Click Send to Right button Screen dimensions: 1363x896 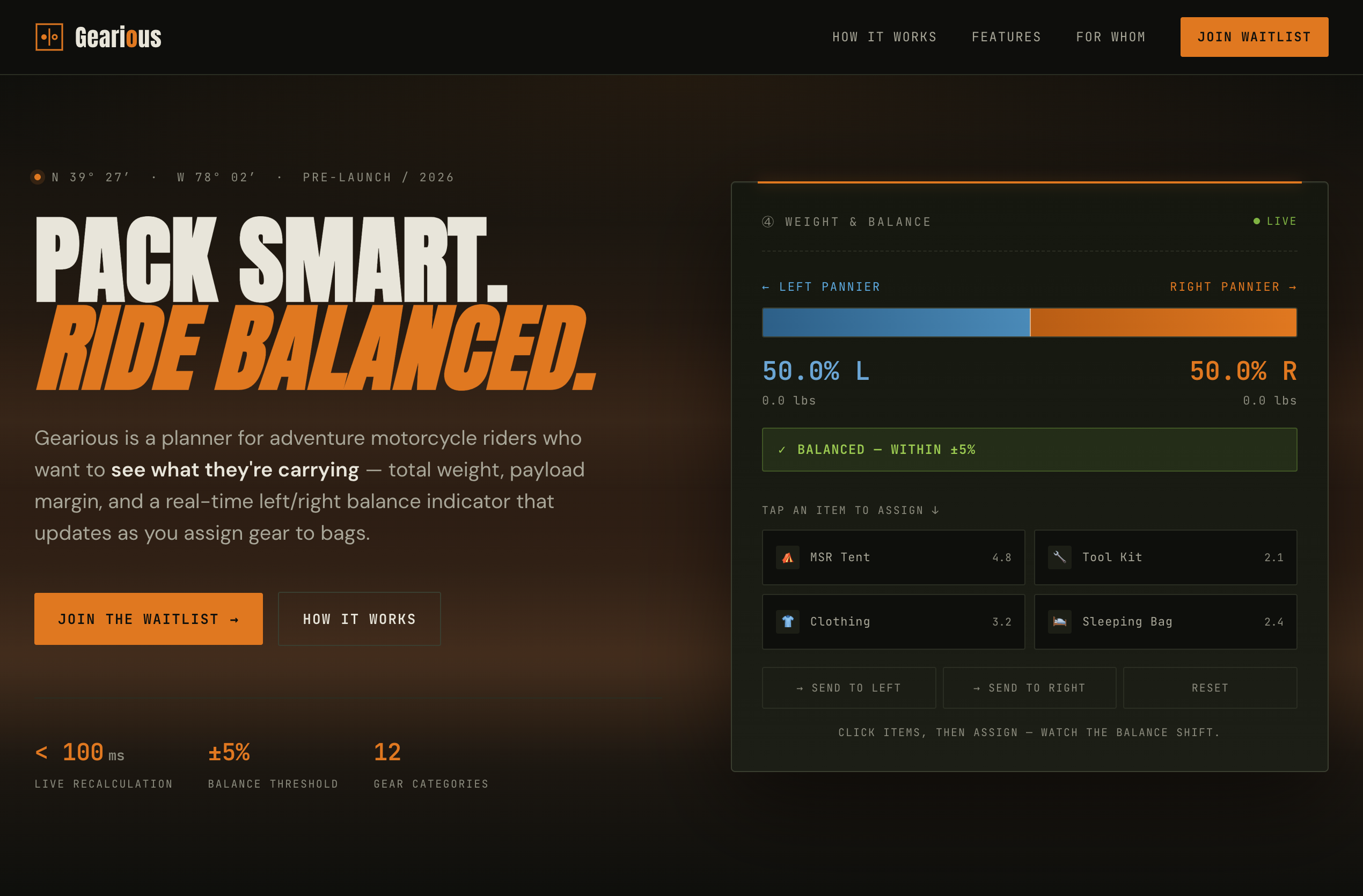coord(1029,688)
